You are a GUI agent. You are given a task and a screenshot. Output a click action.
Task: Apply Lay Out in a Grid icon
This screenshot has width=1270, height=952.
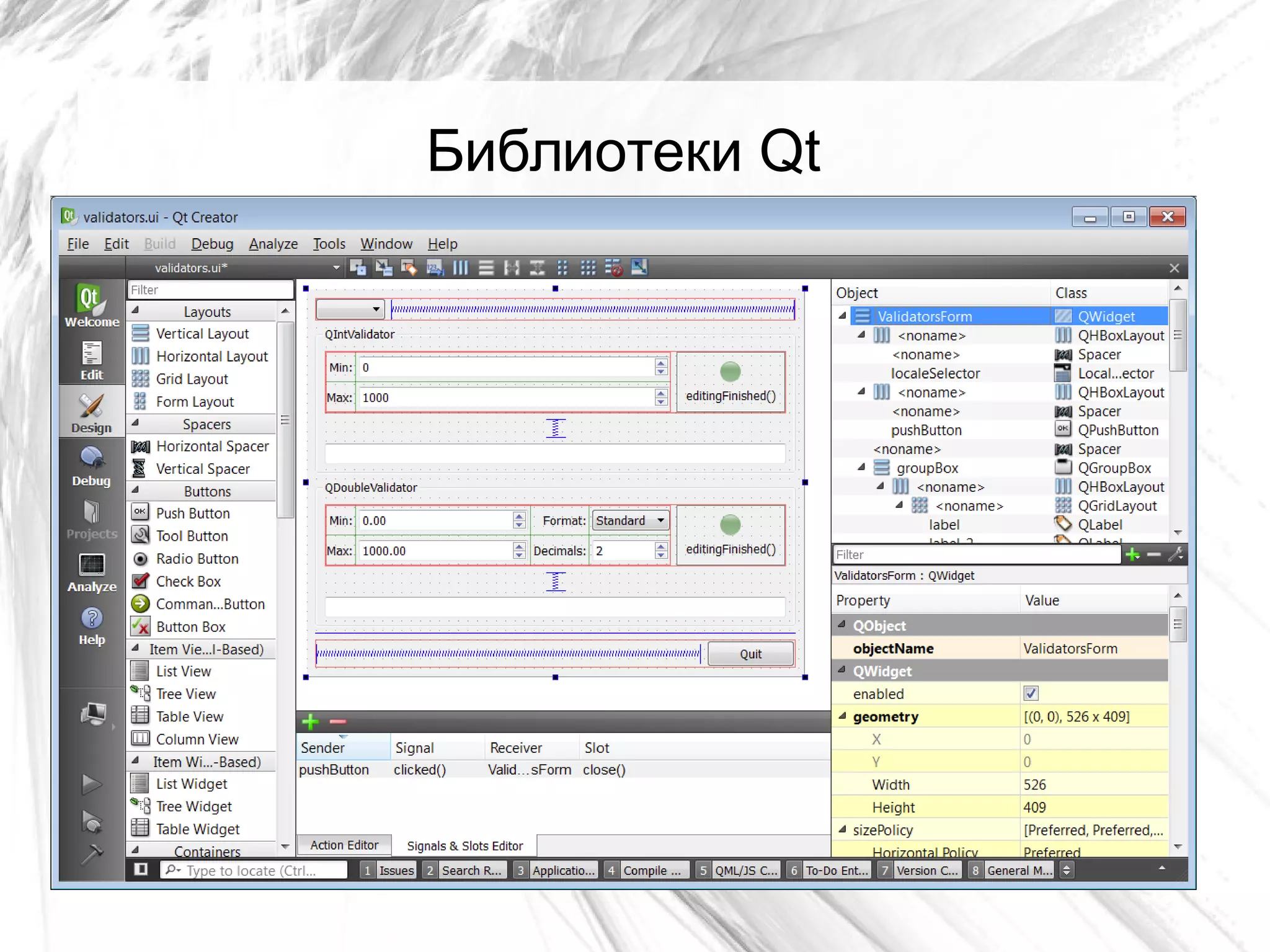click(x=588, y=268)
